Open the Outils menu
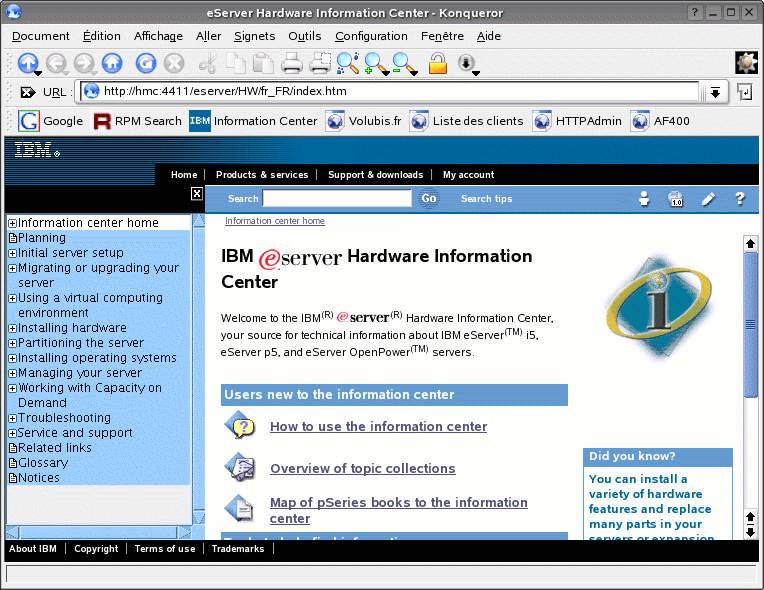The image size is (764, 590). (305, 36)
